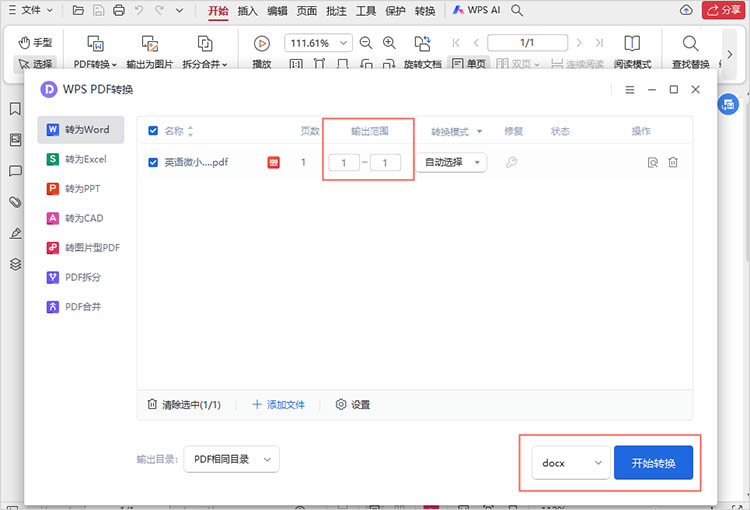Open WPS AI
This screenshot has width=750, height=510.
click(476, 10)
